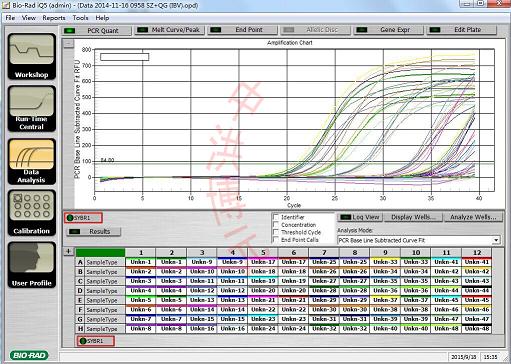Expand the plate grid with plus button

pyautogui.click(x=68, y=251)
